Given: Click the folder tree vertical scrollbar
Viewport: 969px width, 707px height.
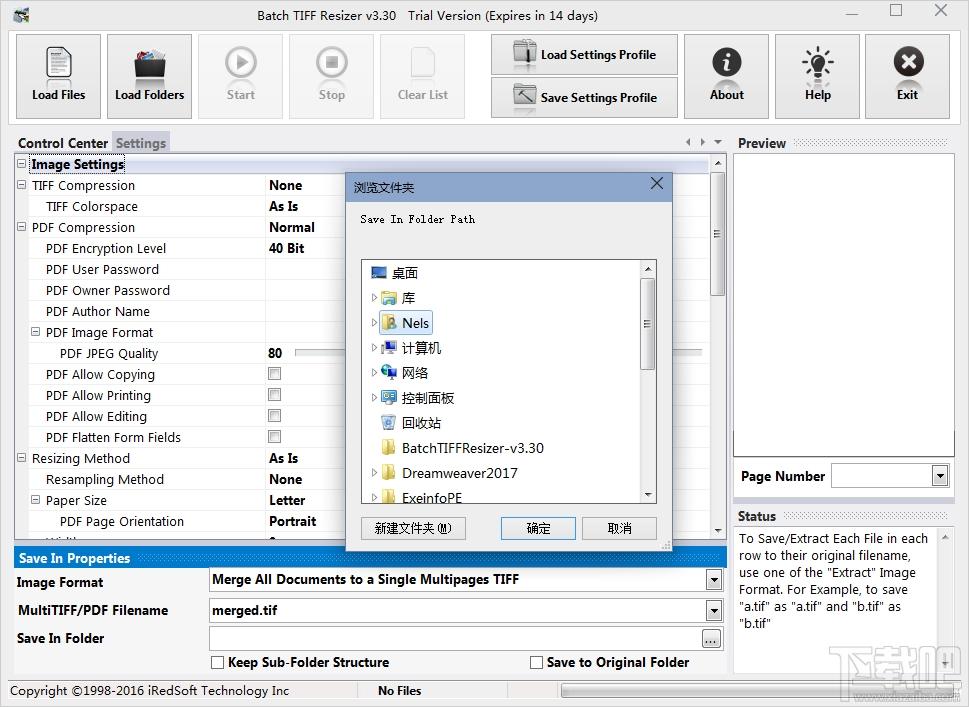Looking at the screenshot, I should pos(648,324).
